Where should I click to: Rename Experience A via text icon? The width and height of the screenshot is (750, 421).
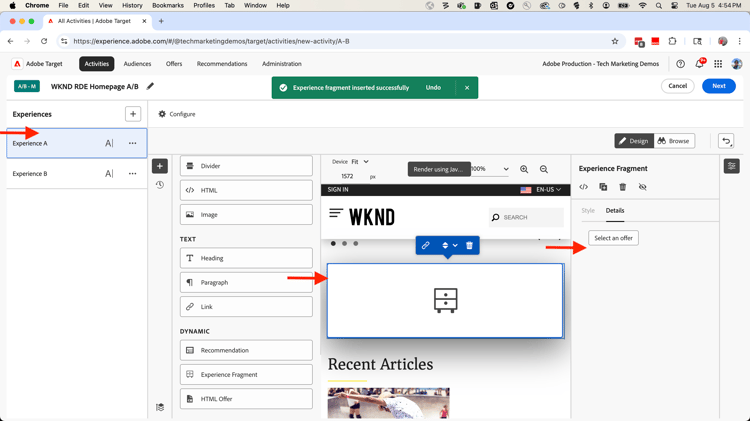[109, 143]
